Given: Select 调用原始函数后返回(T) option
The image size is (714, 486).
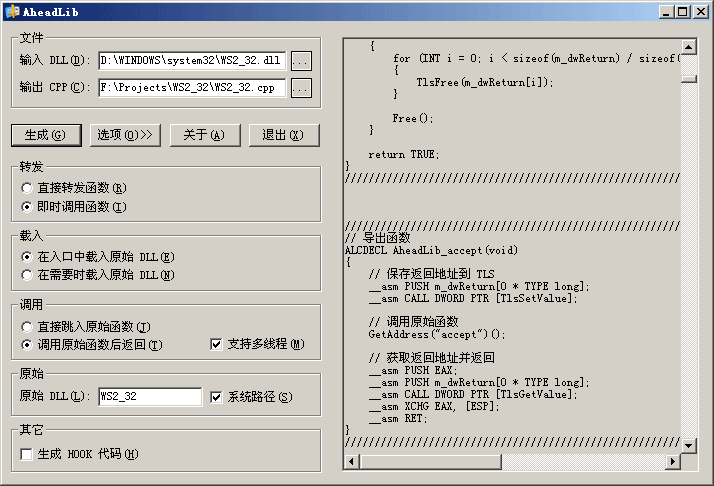Looking at the screenshot, I should click(92, 345).
